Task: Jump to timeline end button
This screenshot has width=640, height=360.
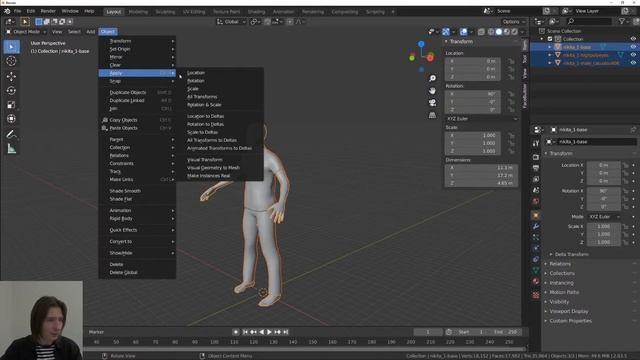Action: click(286, 332)
